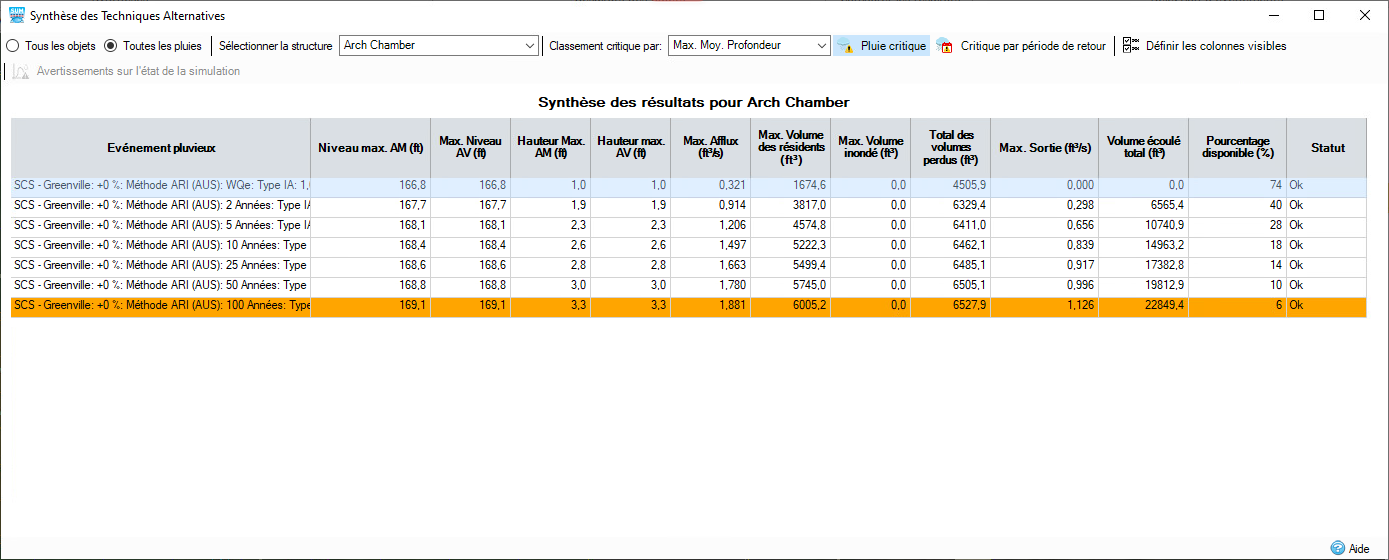Click the Critique par période de retour icon

pyautogui.click(x=944, y=45)
